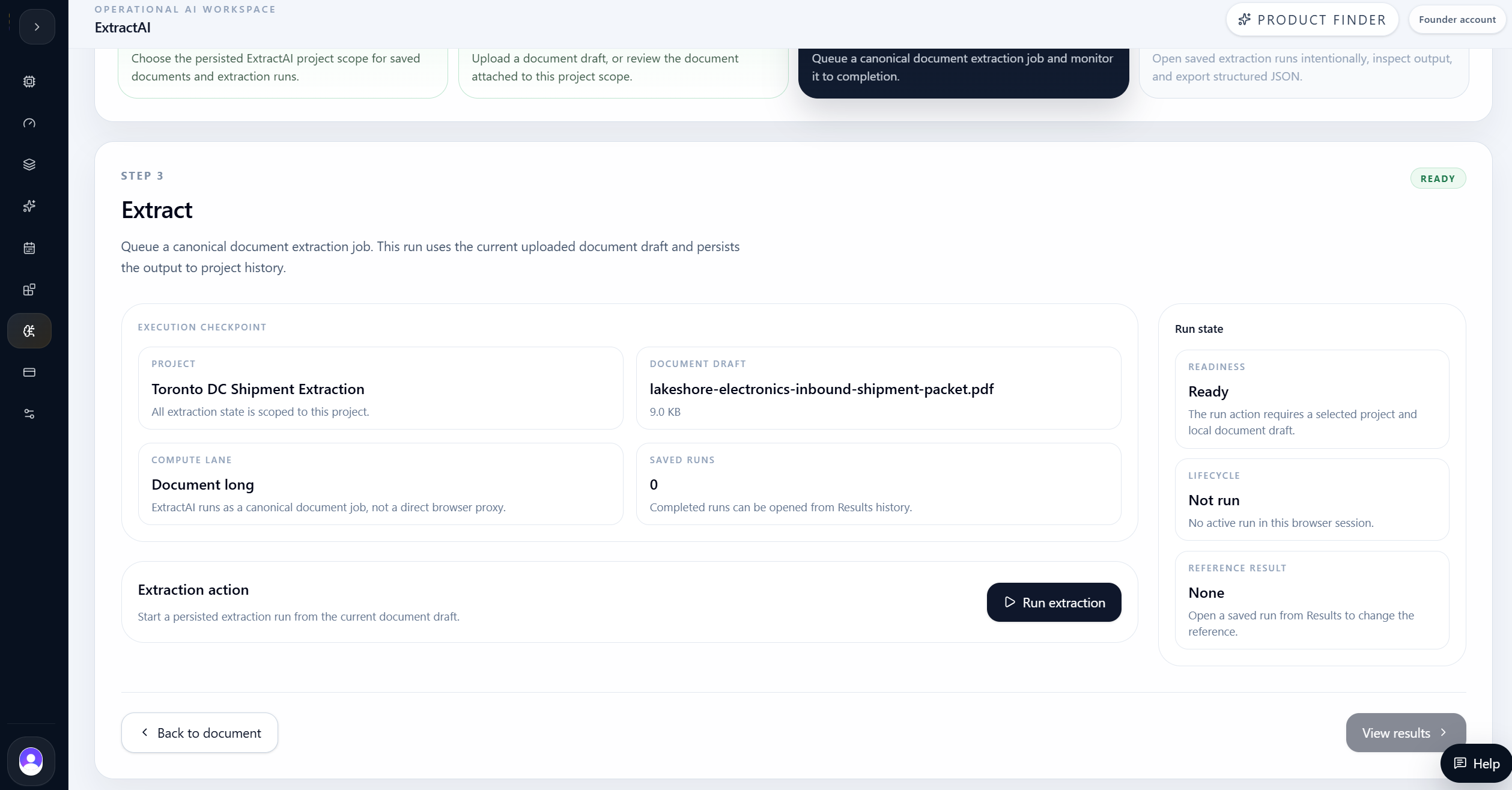Screen dimensions: 1512x790
Task: Click the user avatar in the sidebar
Action: tap(31, 761)
